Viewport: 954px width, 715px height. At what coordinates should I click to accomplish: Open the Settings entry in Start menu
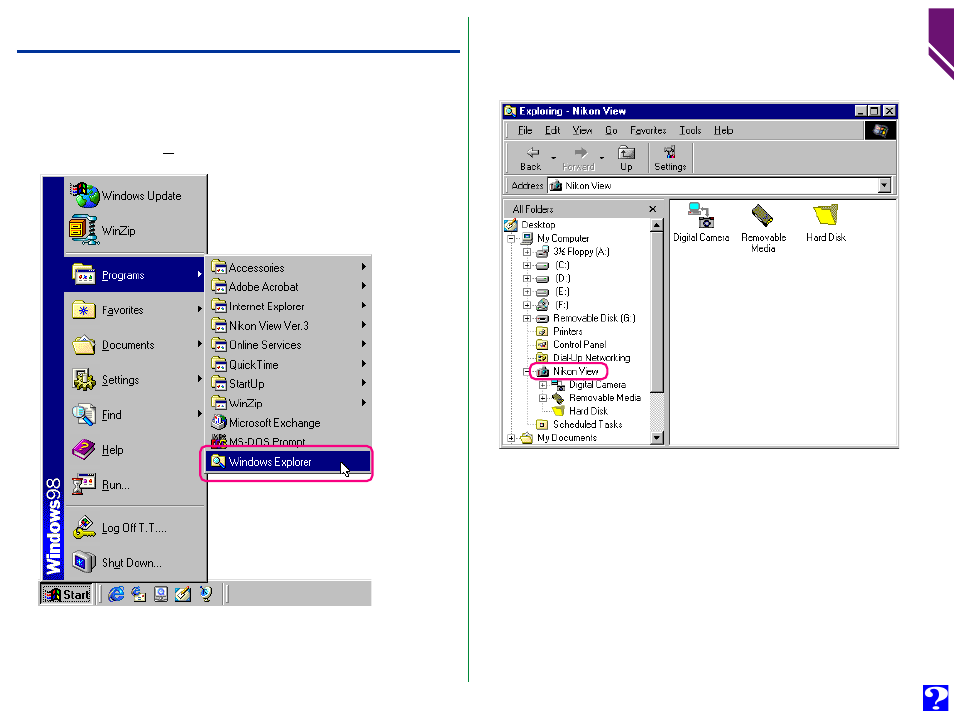(x=135, y=380)
